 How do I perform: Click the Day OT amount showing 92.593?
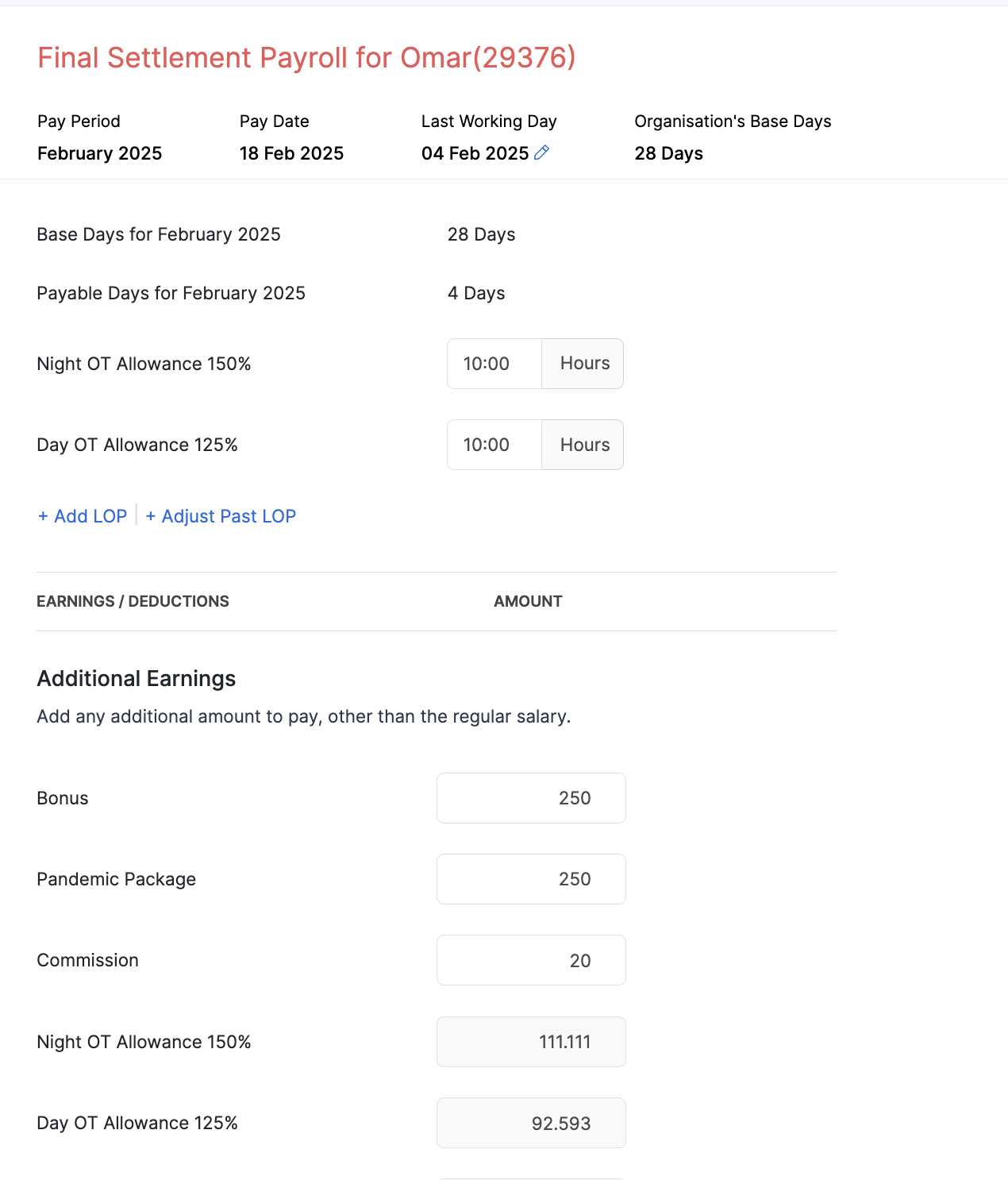tap(531, 1123)
